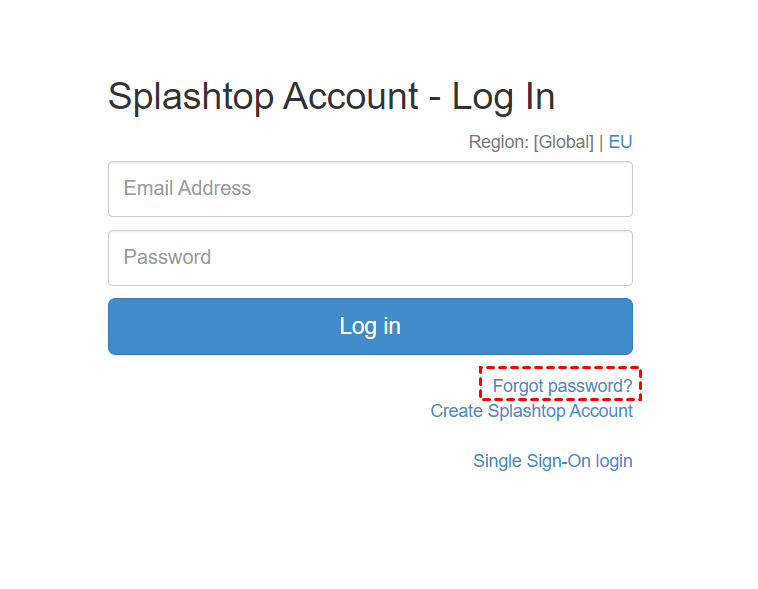Screen dimensions: 758x589
Task: Switch region to EU
Action: (620, 142)
